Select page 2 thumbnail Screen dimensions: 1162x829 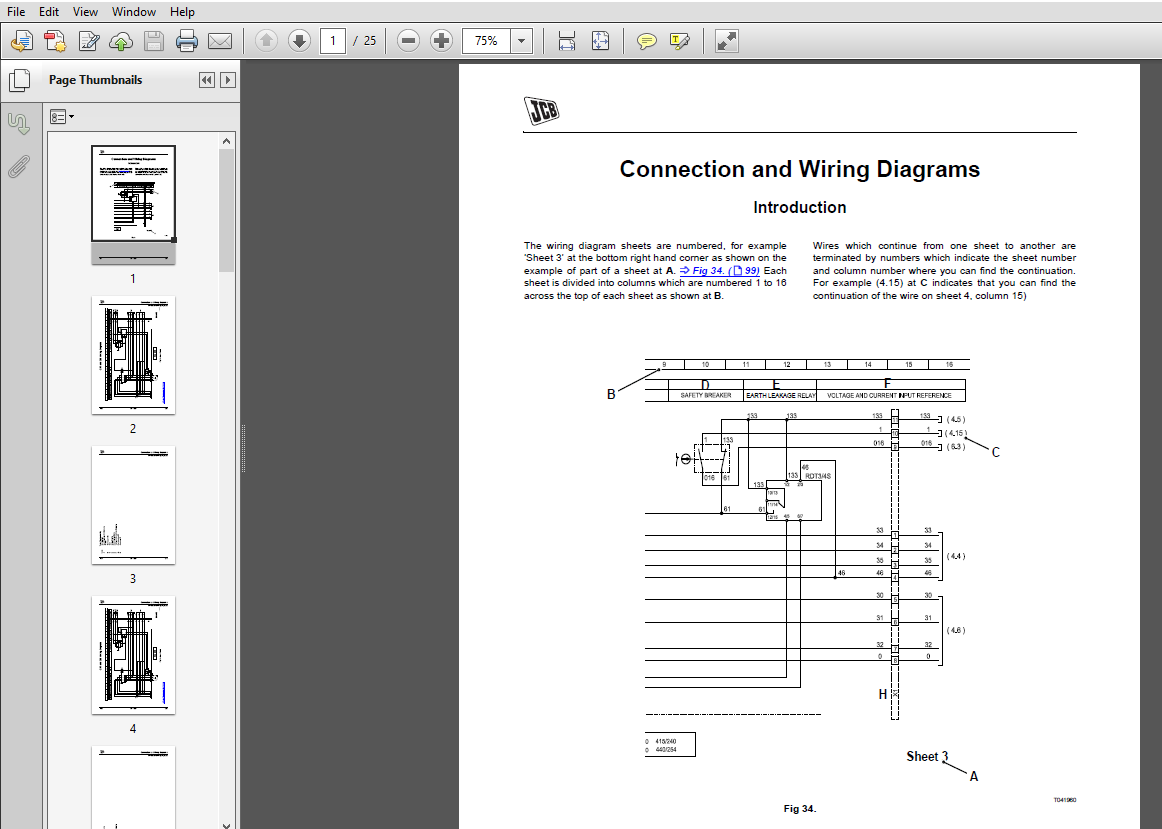point(133,355)
